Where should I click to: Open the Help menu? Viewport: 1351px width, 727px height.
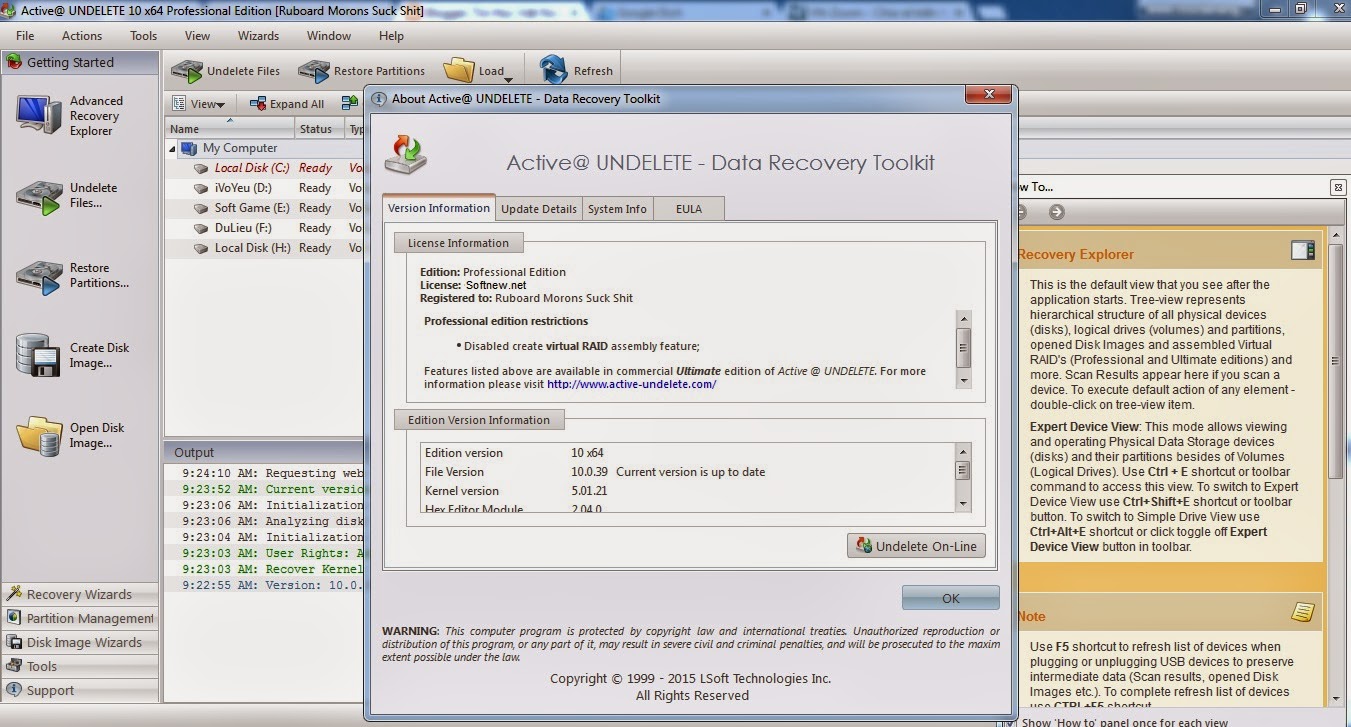click(391, 36)
